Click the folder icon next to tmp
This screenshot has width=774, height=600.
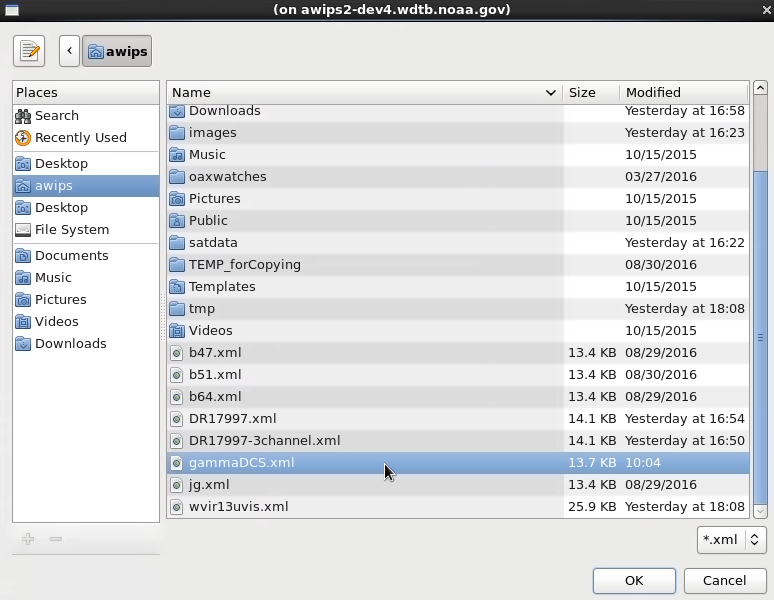pyautogui.click(x=177, y=309)
